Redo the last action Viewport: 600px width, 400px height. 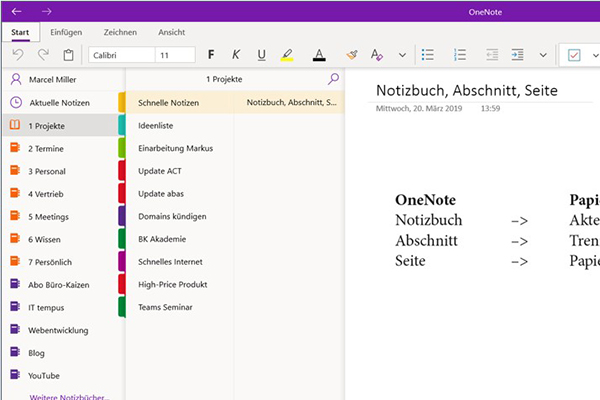[x=43, y=55]
